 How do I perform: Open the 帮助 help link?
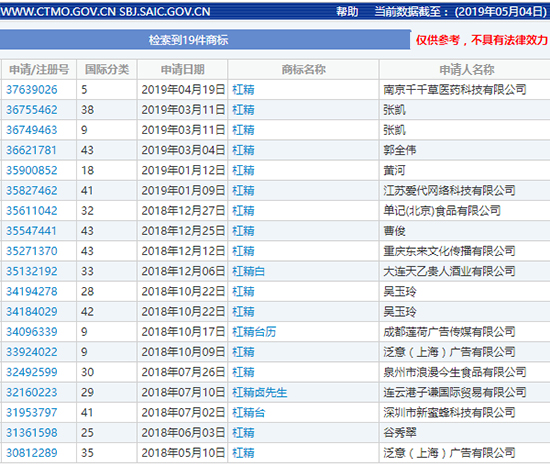[347, 12]
